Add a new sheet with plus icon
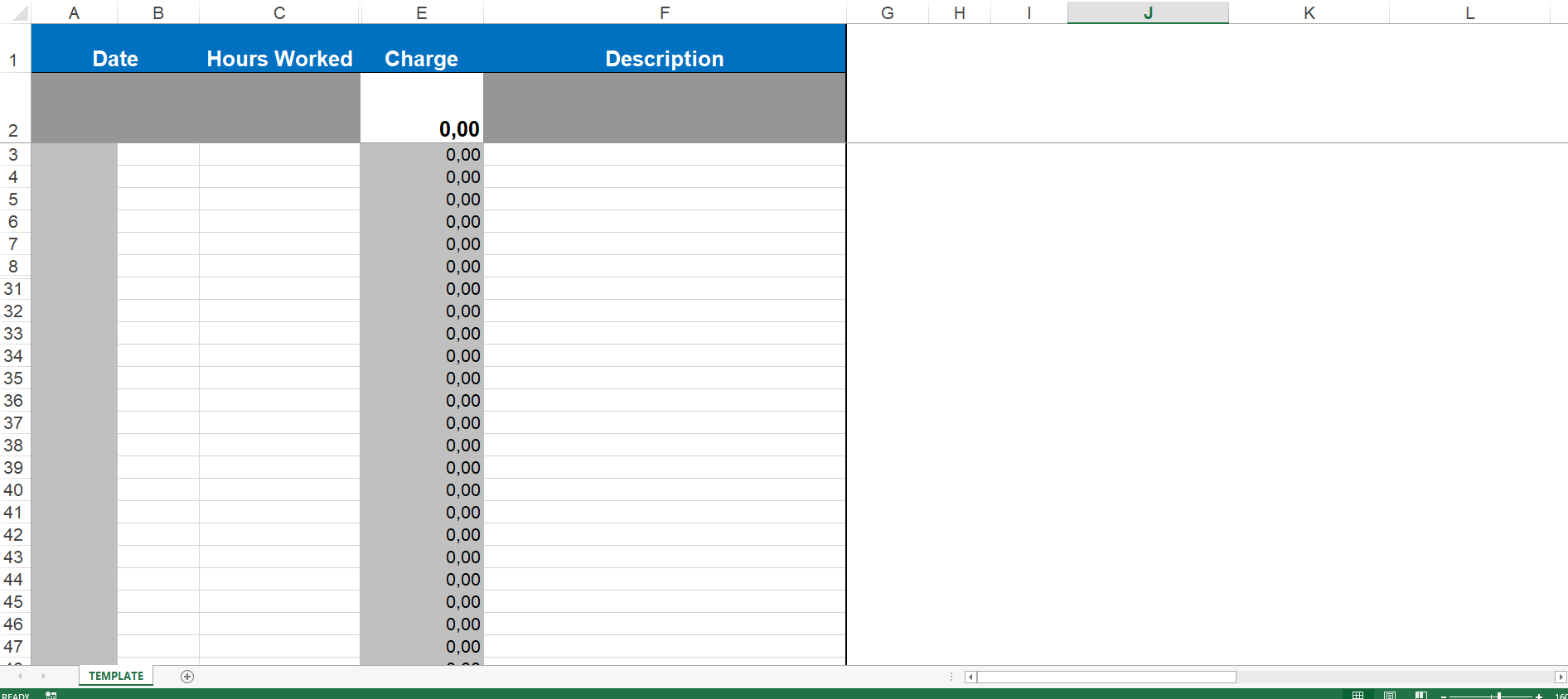1568x699 pixels. [x=187, y=677]
